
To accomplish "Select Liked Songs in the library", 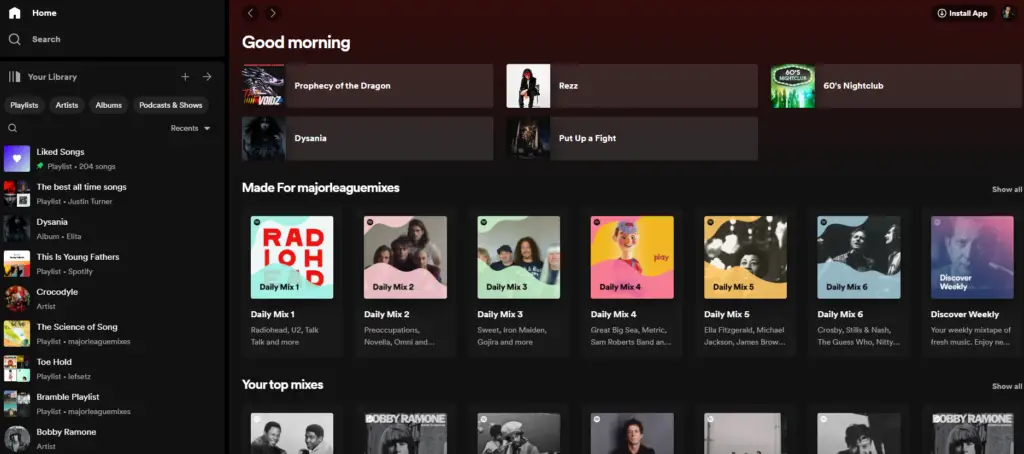I will pyautogui.click(x=112, y=159).
